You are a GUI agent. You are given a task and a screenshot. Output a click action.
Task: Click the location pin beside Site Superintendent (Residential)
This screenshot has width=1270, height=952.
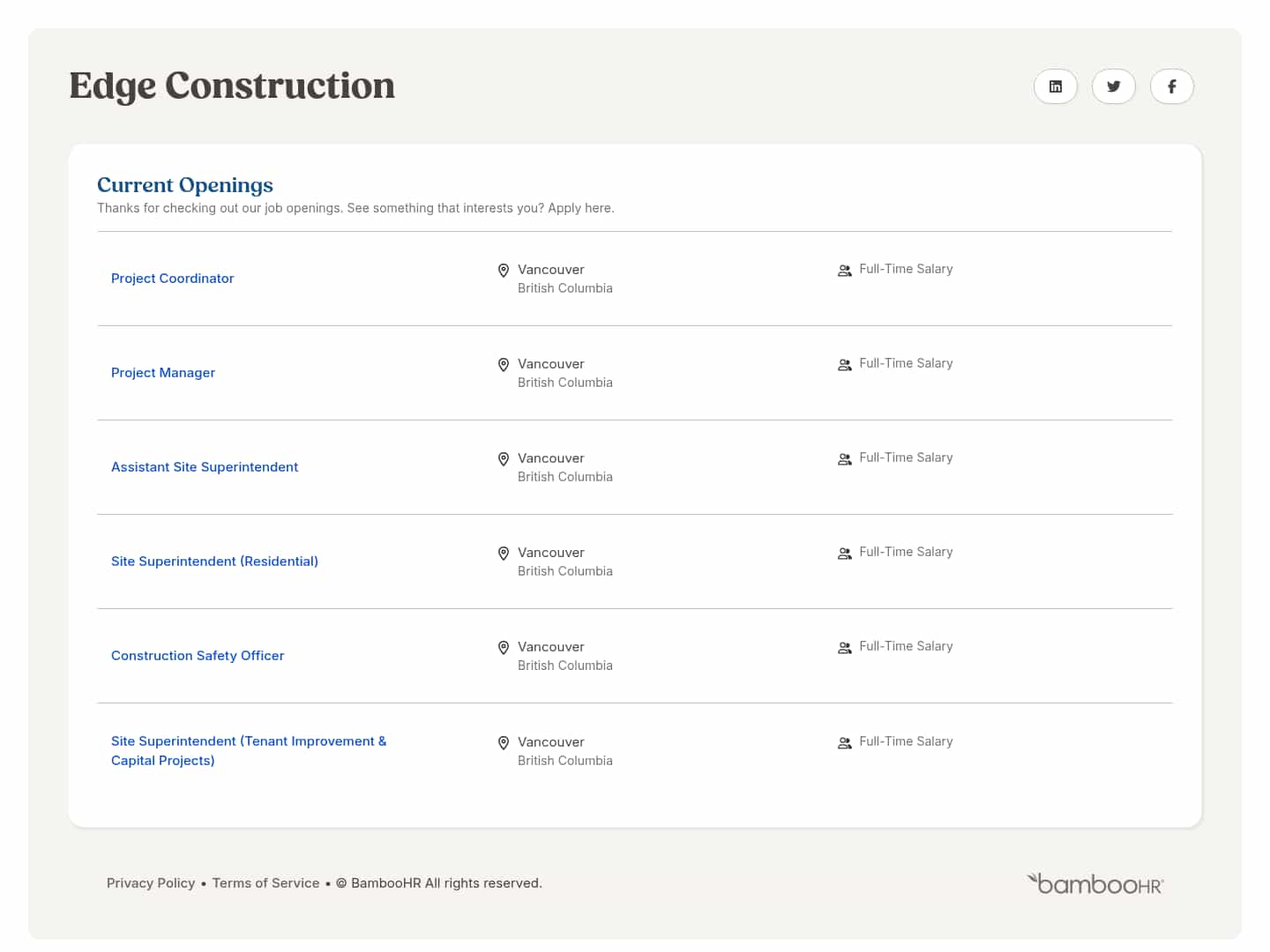504,553
